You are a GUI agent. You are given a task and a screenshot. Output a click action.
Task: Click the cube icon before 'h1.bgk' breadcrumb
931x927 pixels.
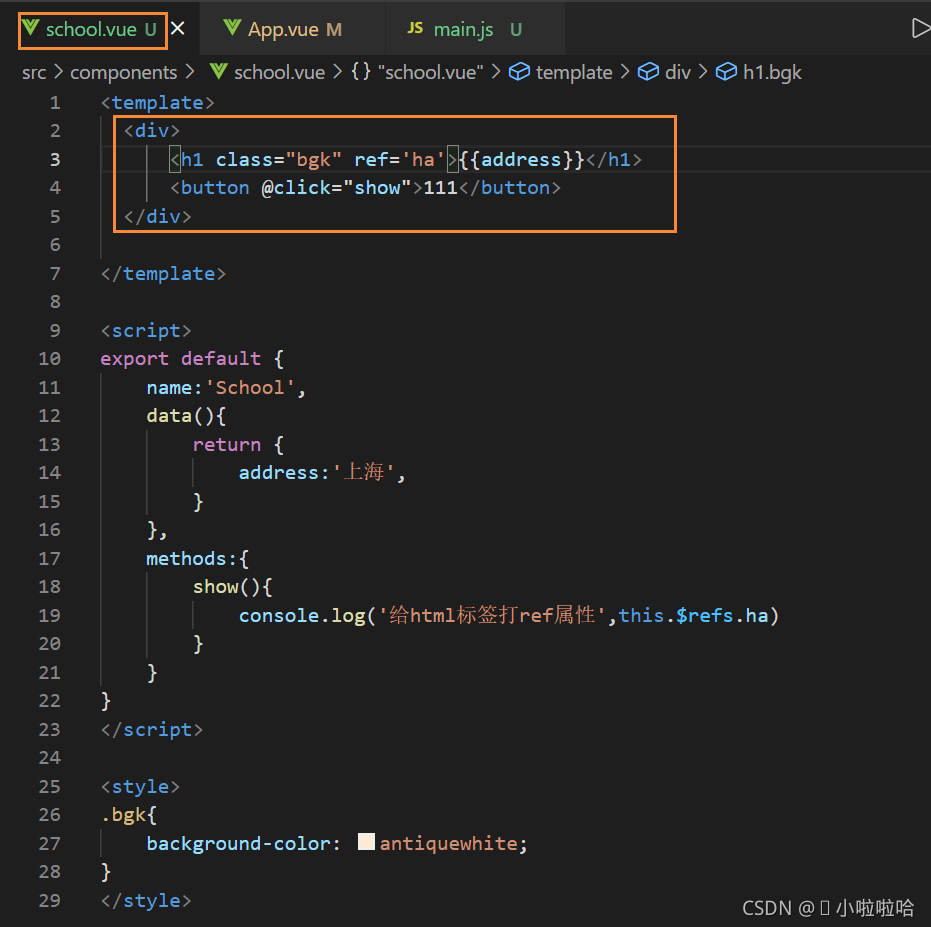726,72
